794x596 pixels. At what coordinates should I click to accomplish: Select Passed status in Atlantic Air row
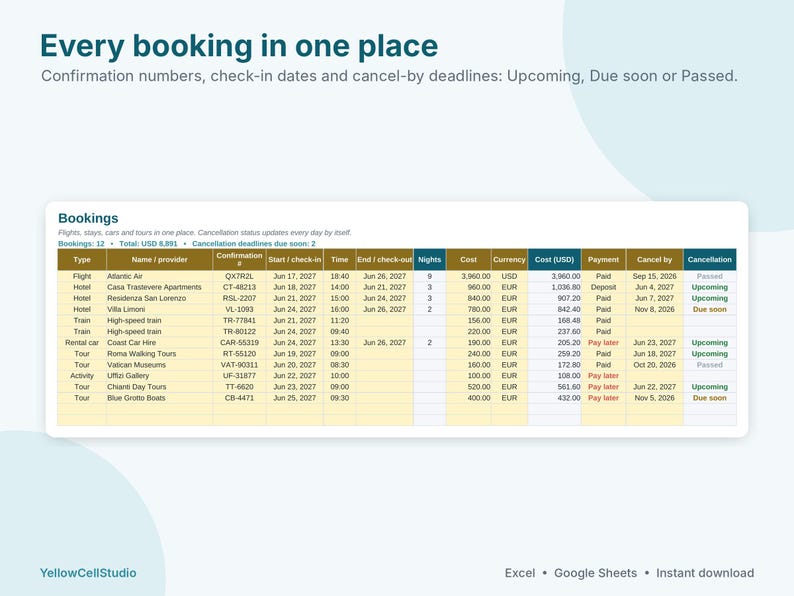pyautogui.click(x=710, y=276)
